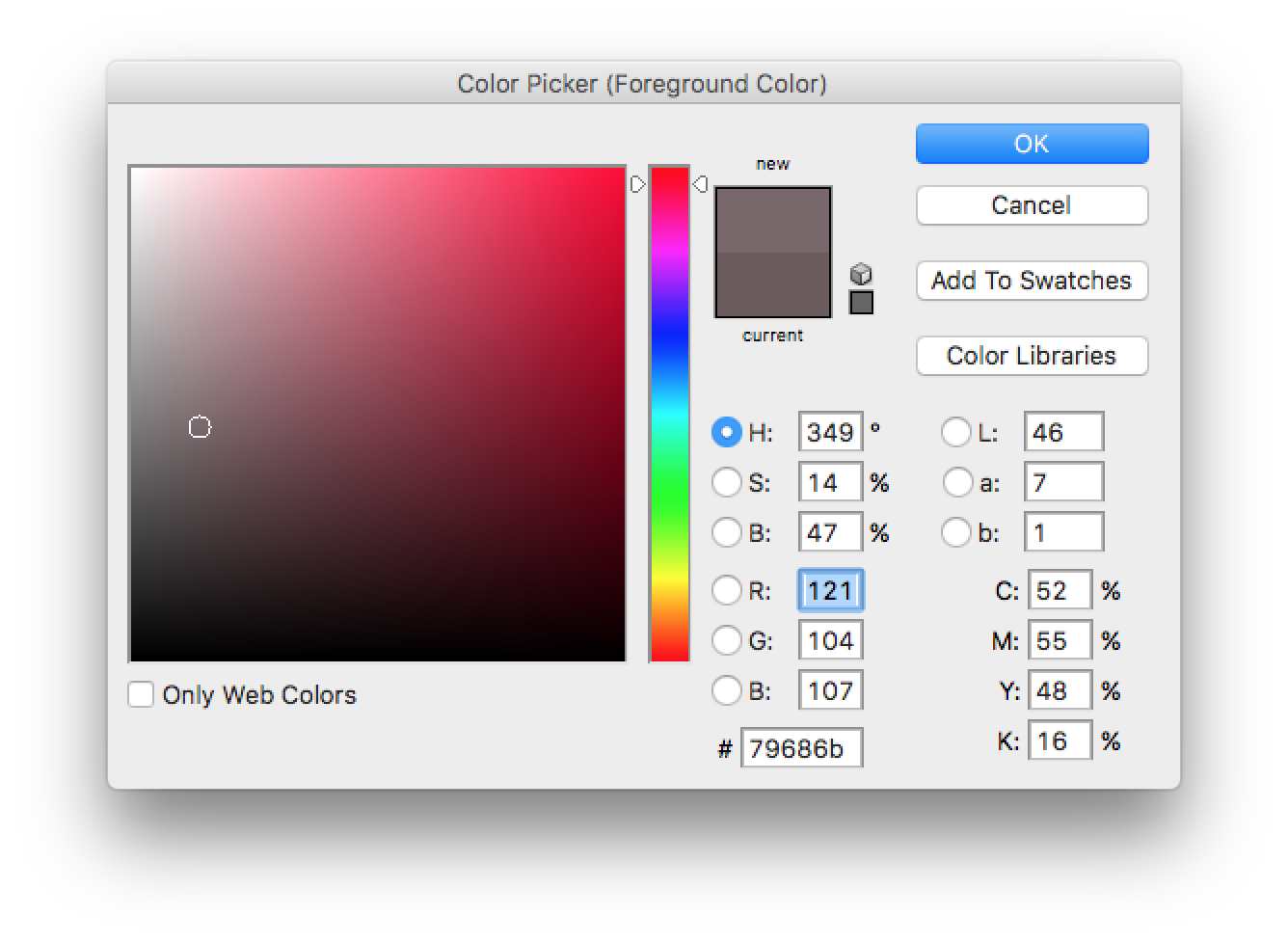Click the vertical hue spectrum slider
The width and height of the screenshot is (1288, 943).
click(670, 415)
